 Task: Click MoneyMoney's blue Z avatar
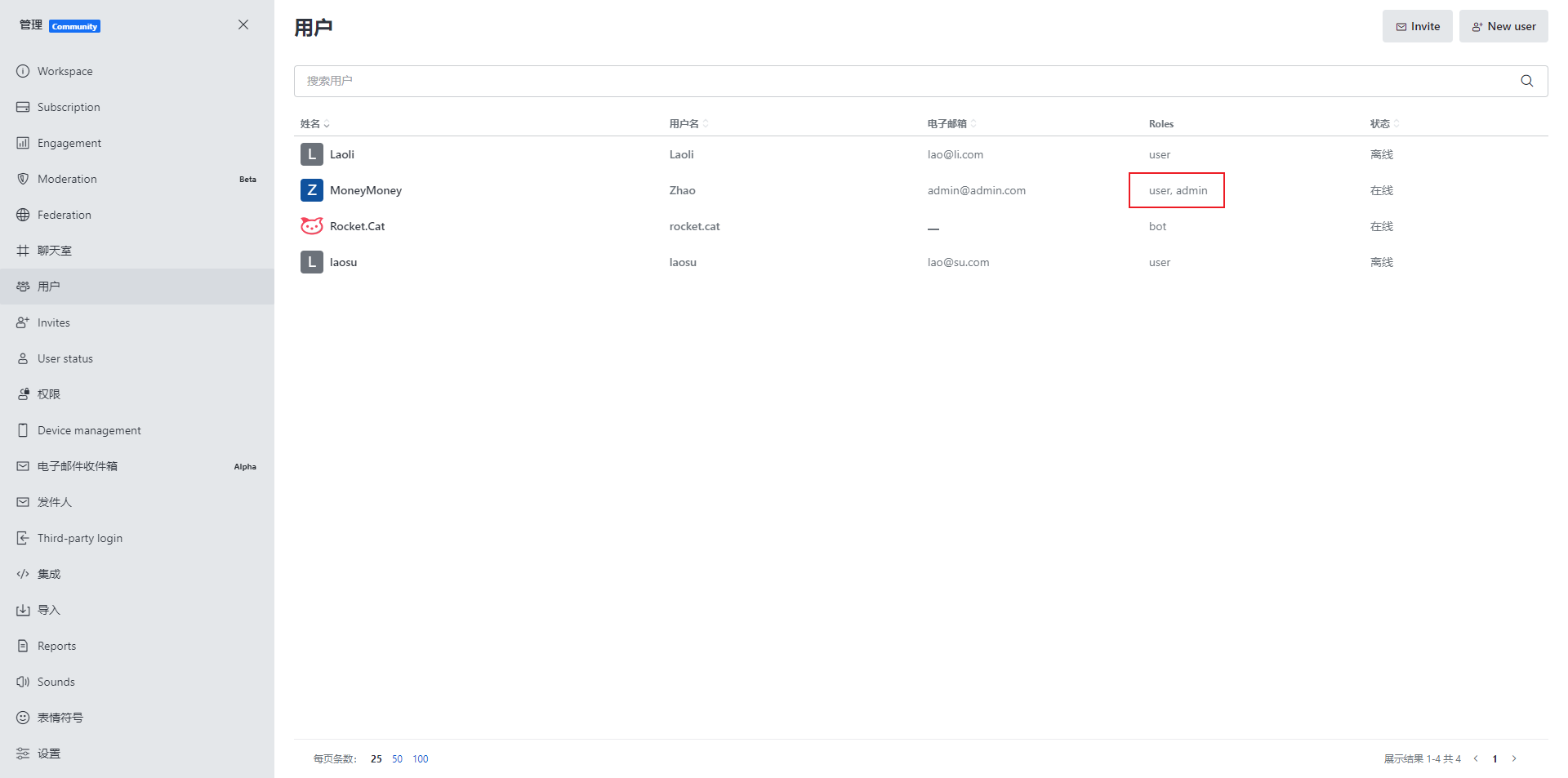coord(311,190)
